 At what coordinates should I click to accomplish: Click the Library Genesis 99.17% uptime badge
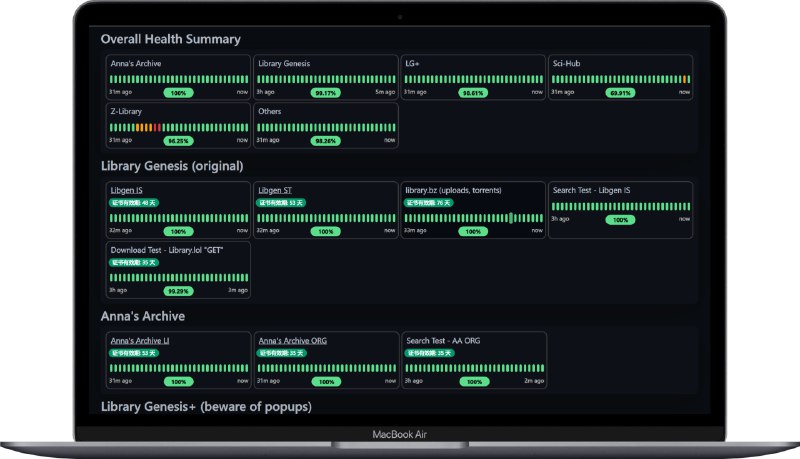click(325, 92)
